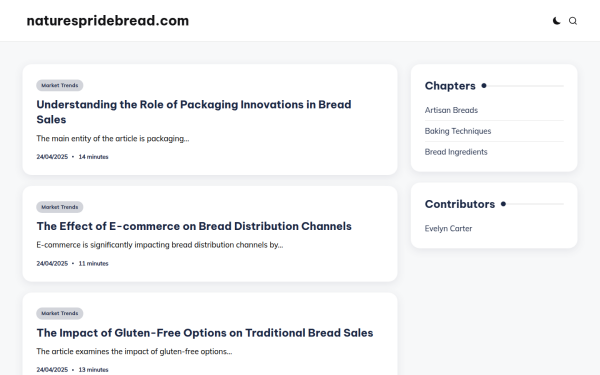
Task: Open the Baking Techniques chapter
Action: coord(458,131)
